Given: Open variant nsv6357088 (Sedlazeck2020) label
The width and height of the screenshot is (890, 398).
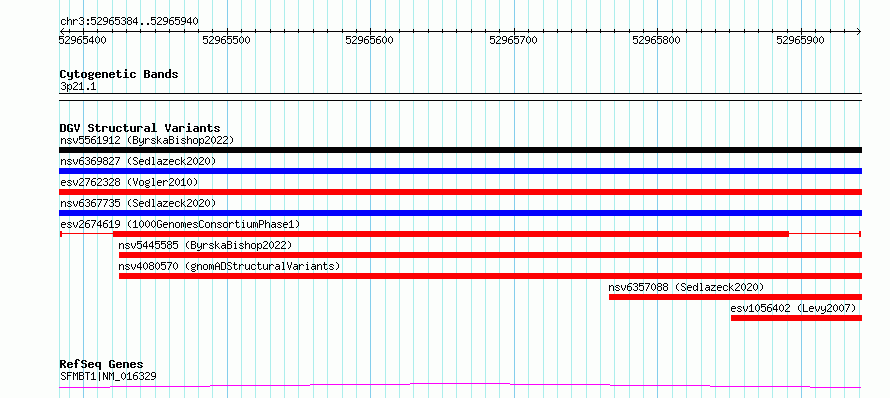Looking at the screenshot, I should [x=686, y=287].
